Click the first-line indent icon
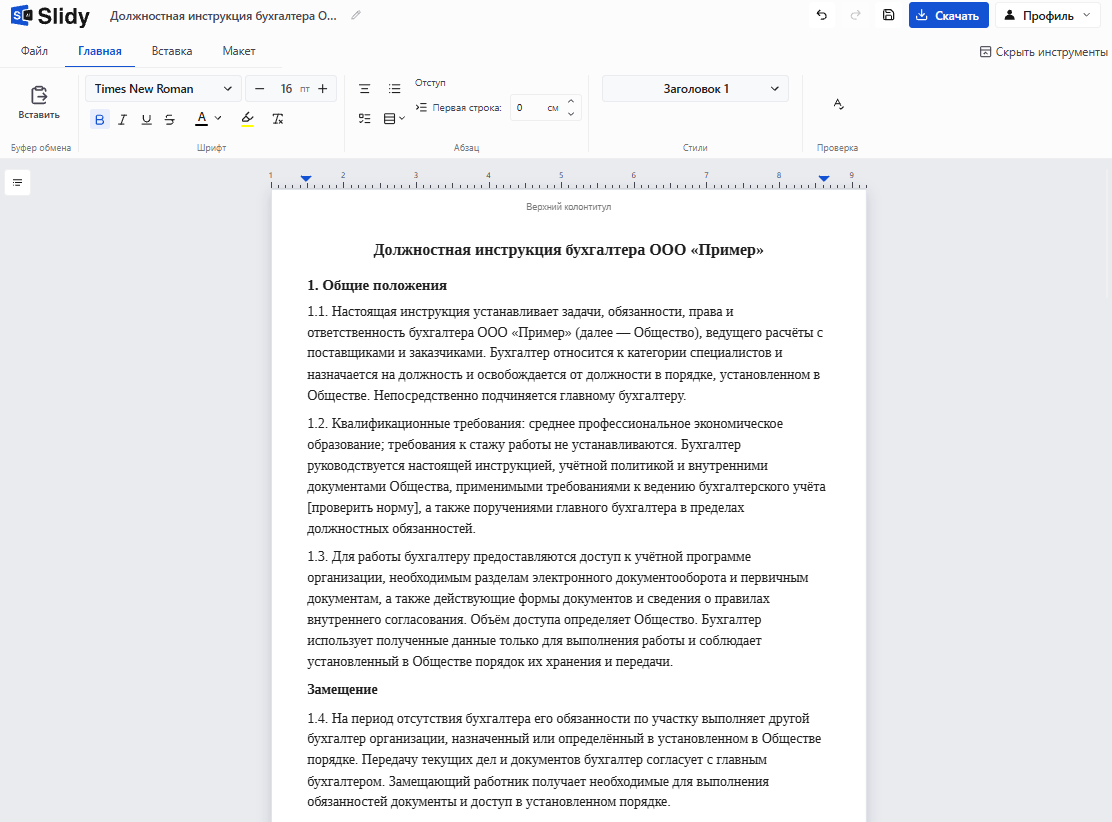Image resolution: width=1112 pixels, height=822 pixels. pyautogui.click(x=421, y=108)
